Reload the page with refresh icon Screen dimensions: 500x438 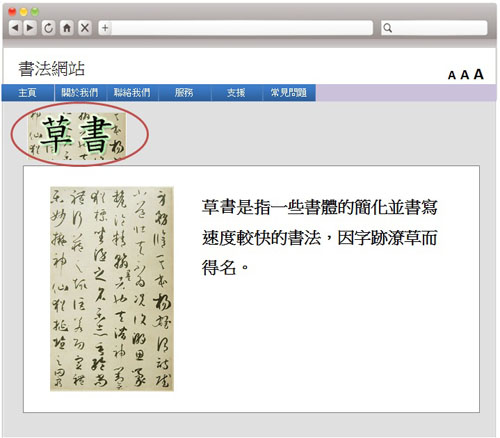(x=48, y=28)
